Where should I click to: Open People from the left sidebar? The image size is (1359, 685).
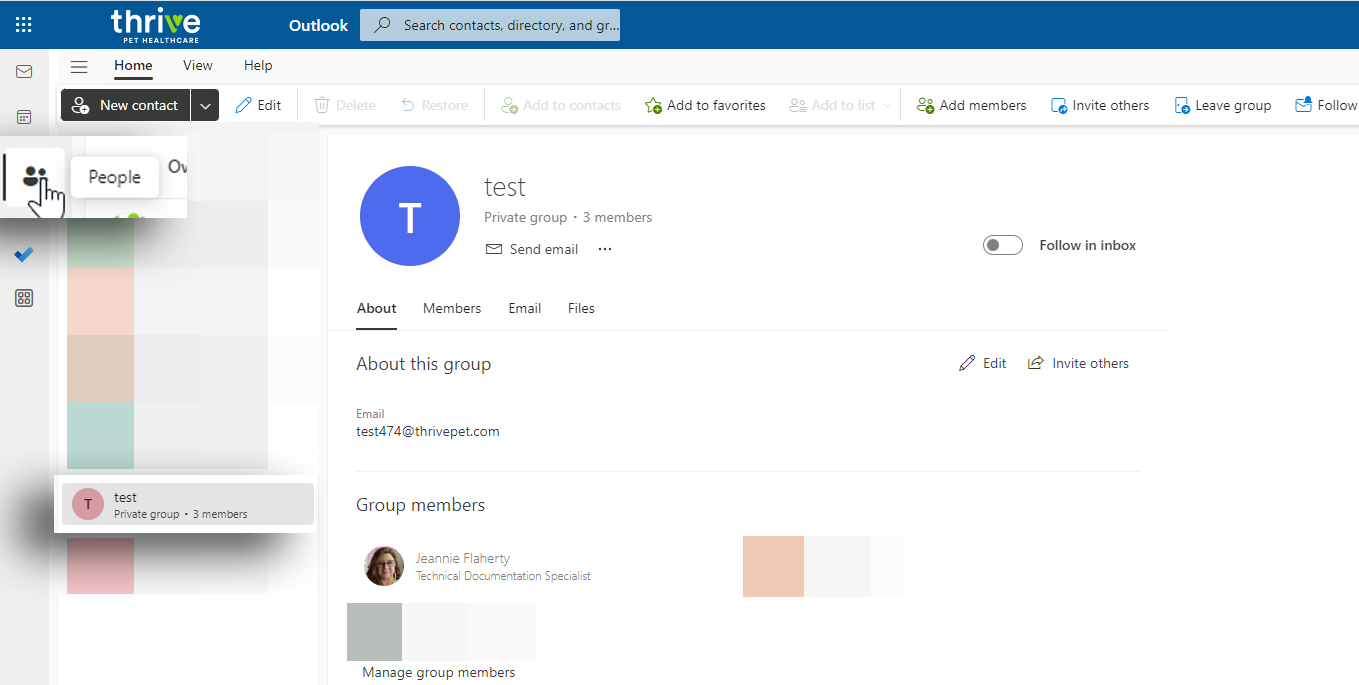(x=35, y=177)
